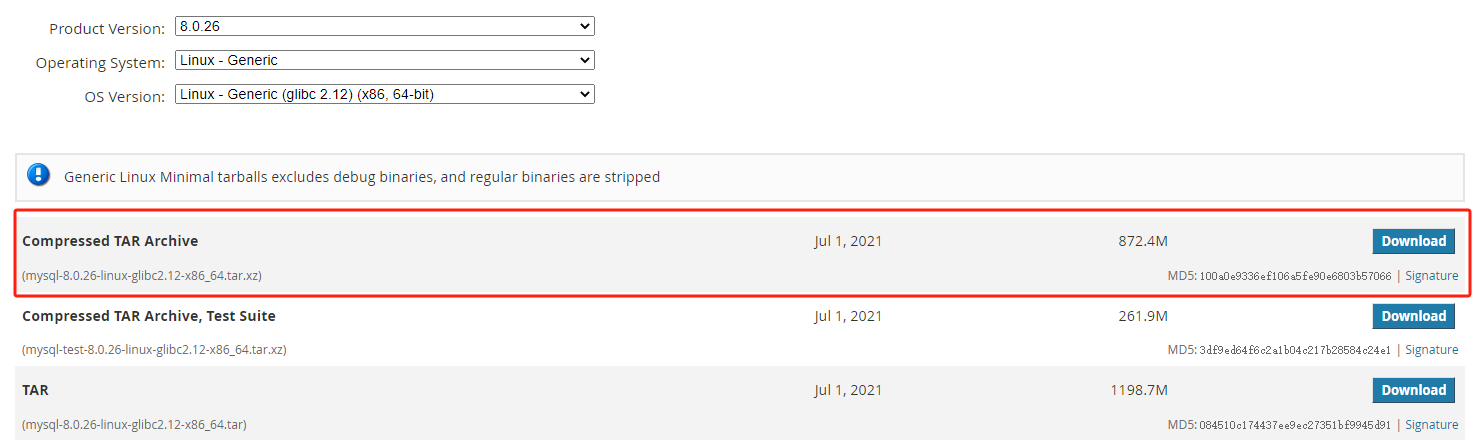Click the mysql-test-8.0.26 tar.xz filename
The height and width of the screenshot is (446, 1482).
(x=154, y=350)
